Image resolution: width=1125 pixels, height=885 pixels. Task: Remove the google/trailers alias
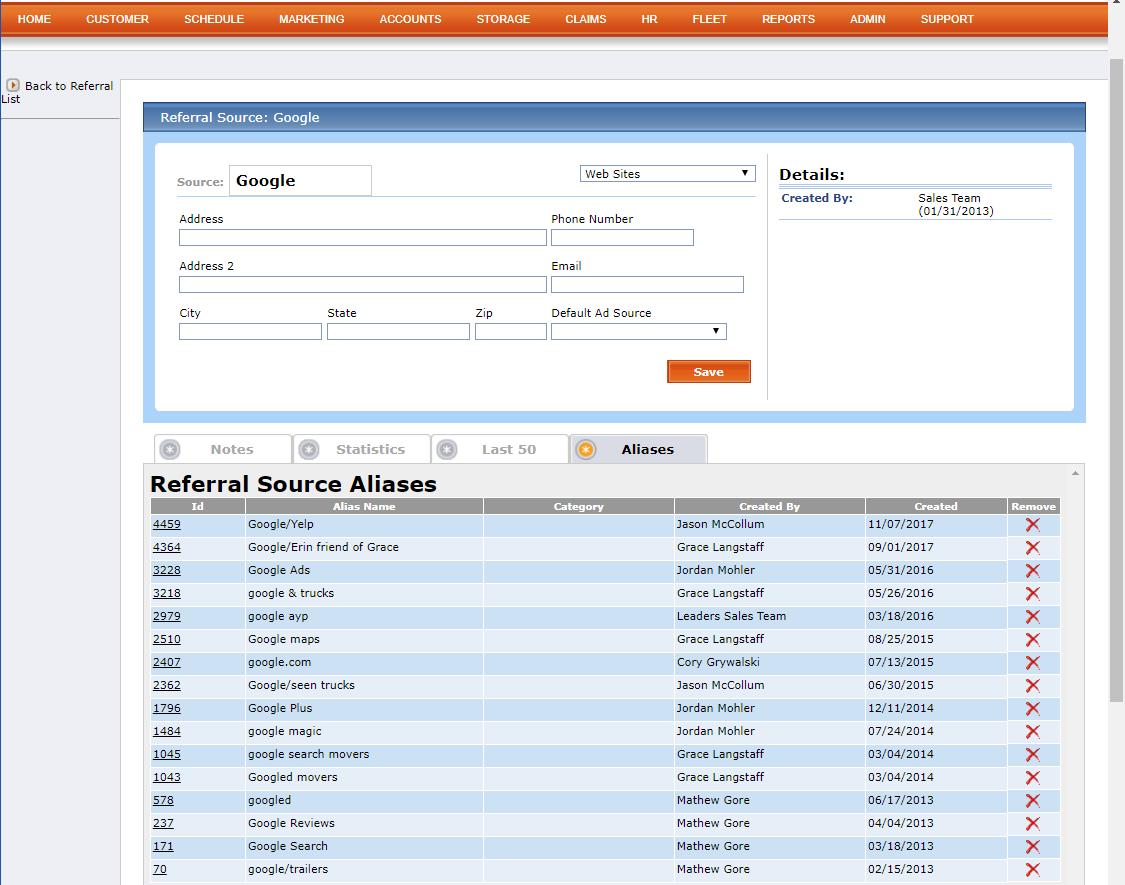click(x=1032, y=869)
